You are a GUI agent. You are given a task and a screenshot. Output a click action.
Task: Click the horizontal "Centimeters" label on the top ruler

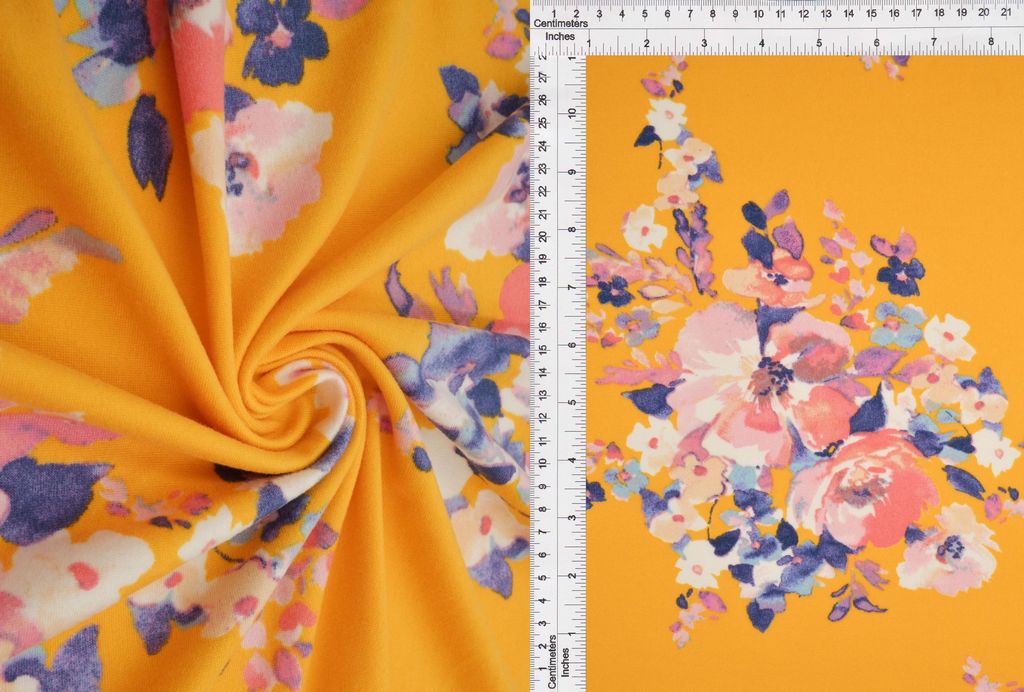tap(560, 24)
